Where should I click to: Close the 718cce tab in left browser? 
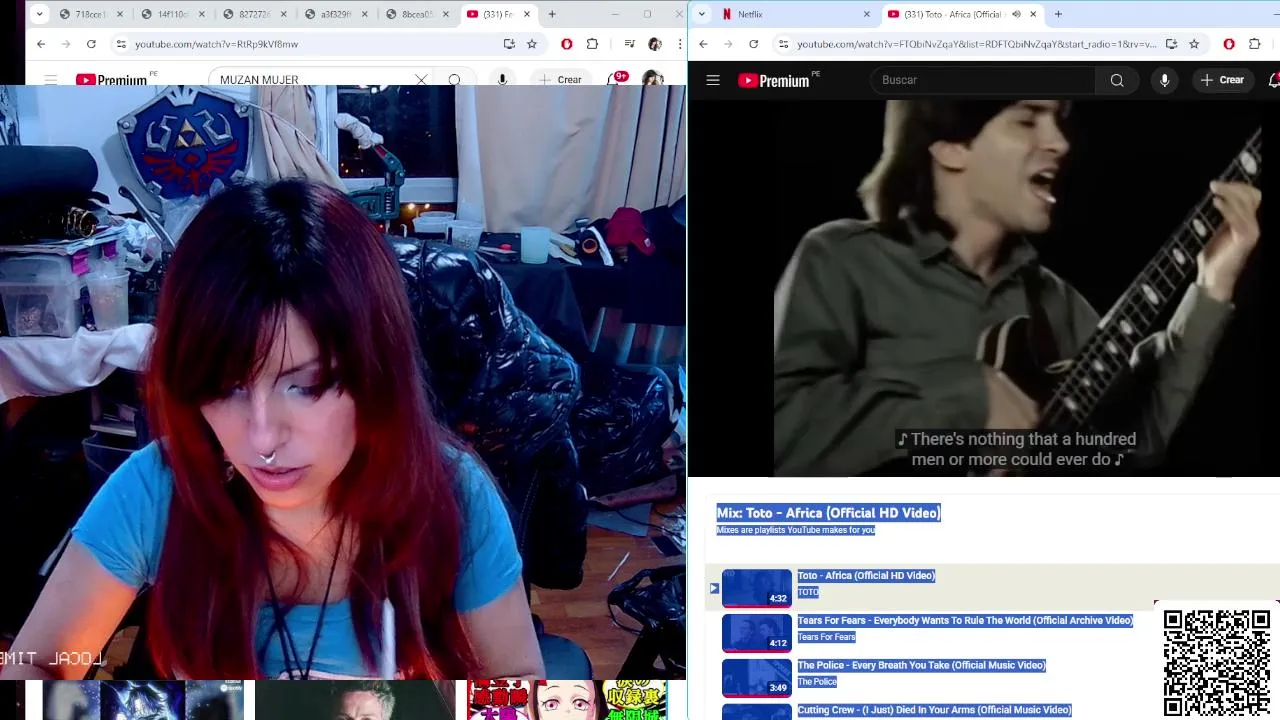click(x=120, y=14)
